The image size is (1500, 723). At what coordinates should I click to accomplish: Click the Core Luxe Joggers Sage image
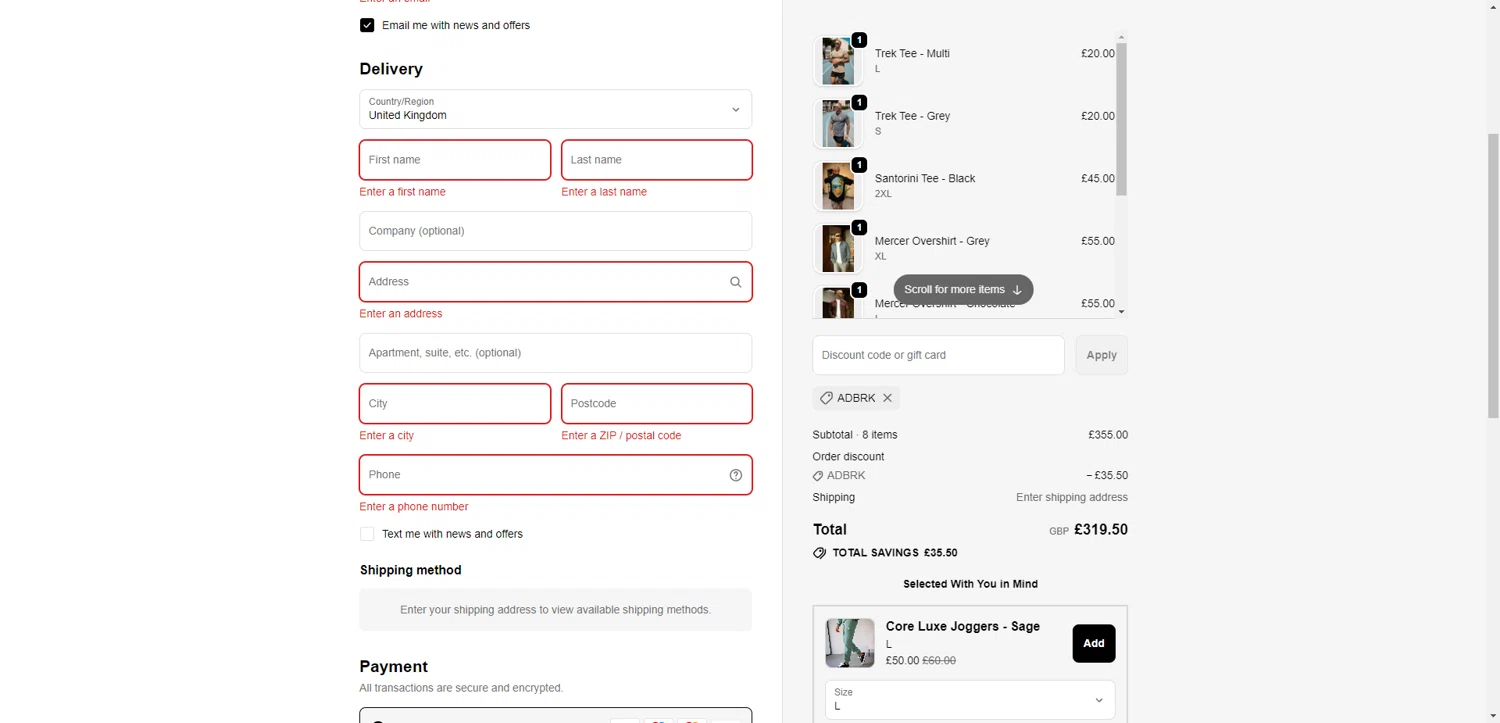click(850, 642)
